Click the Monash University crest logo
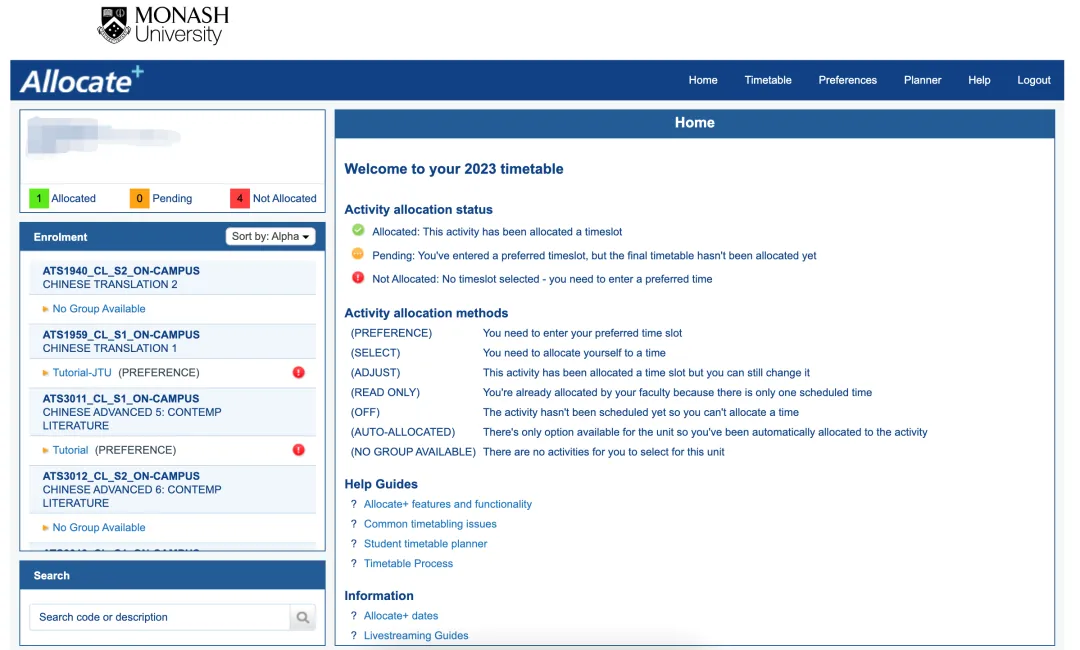The width and height of the screenshot is (1080, 650). pyautogui.click(x=114, y=25)
